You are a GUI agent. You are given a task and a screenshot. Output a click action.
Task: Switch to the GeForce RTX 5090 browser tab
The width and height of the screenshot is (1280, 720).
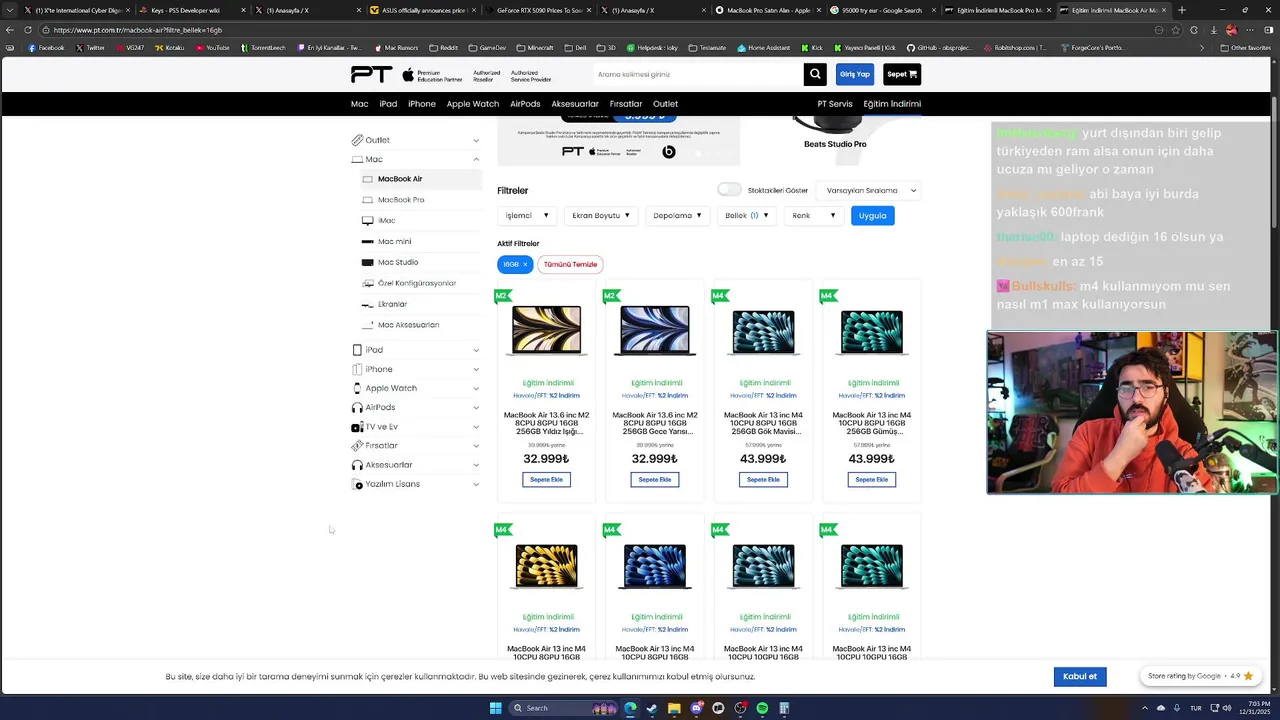click(x=541, y=10)
